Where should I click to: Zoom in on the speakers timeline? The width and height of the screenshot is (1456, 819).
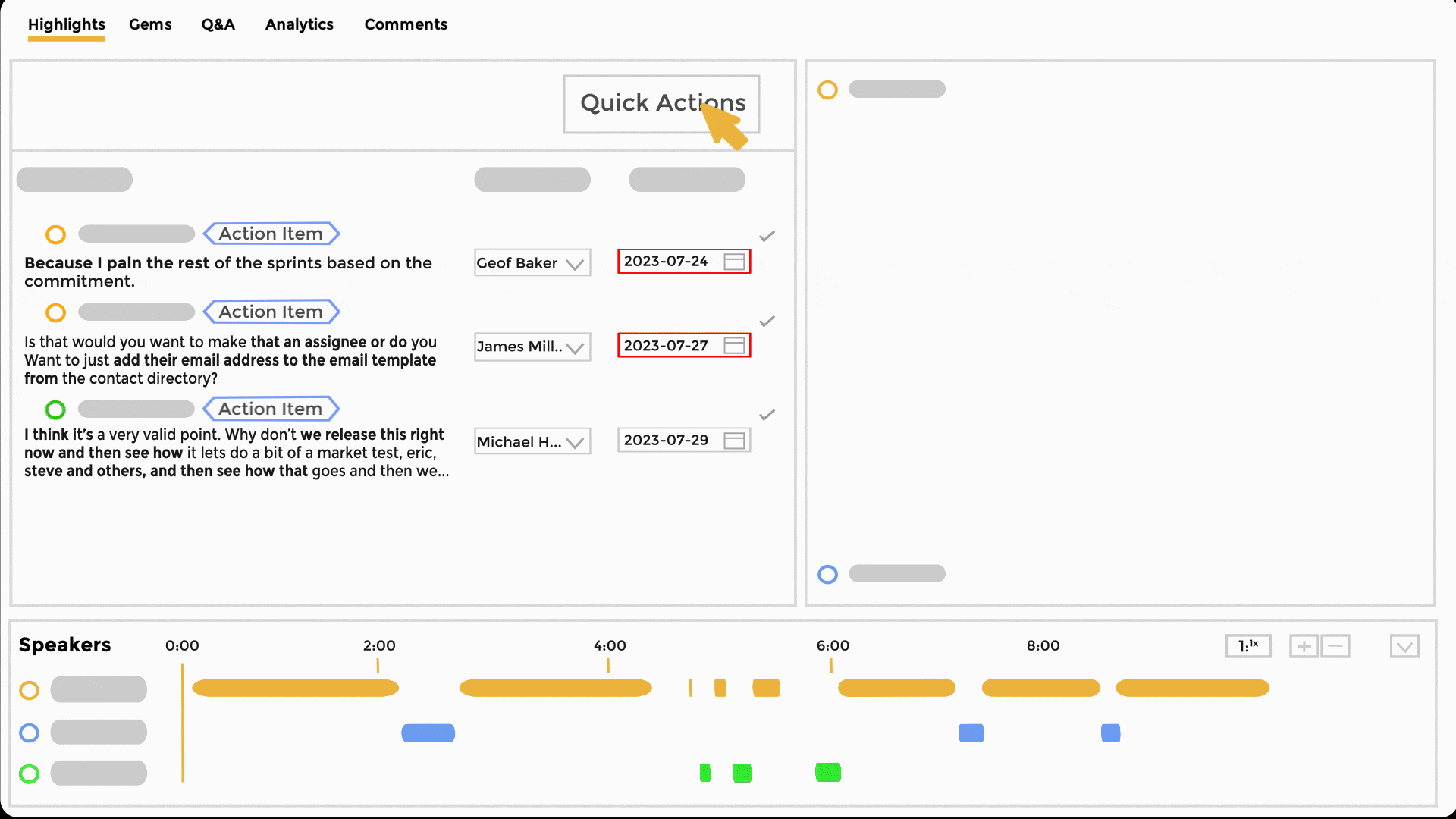pyautogui.click(x=1304, y=646)
